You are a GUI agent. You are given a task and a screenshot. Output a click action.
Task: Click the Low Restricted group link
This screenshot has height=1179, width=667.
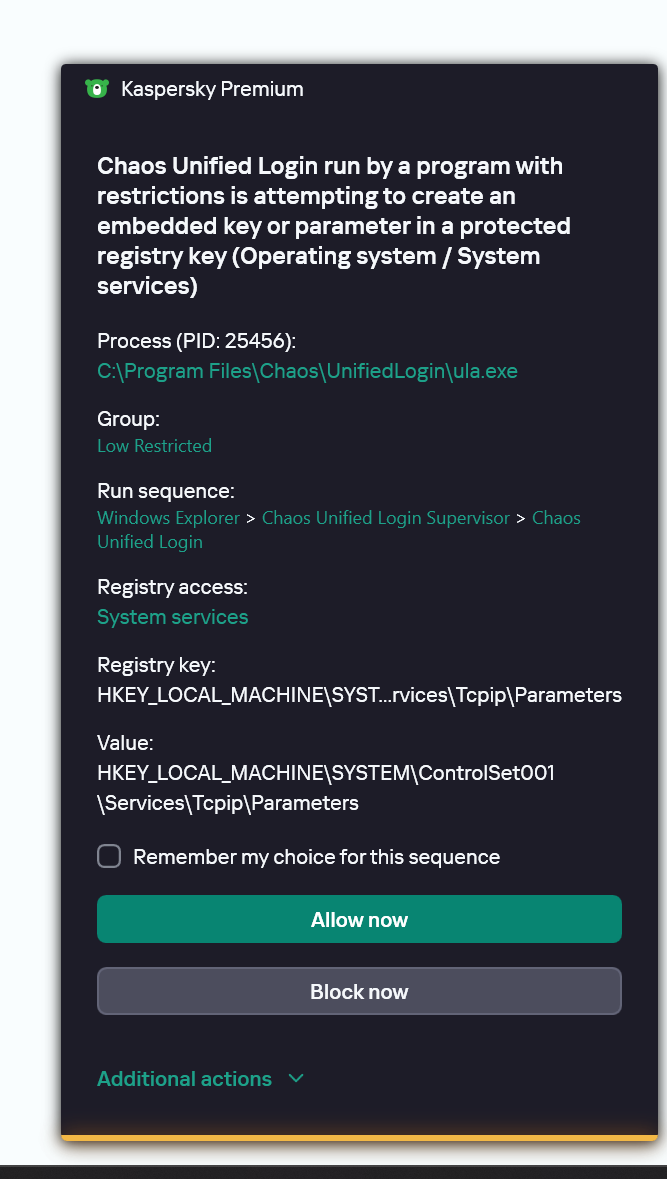[x=154, y=446]
